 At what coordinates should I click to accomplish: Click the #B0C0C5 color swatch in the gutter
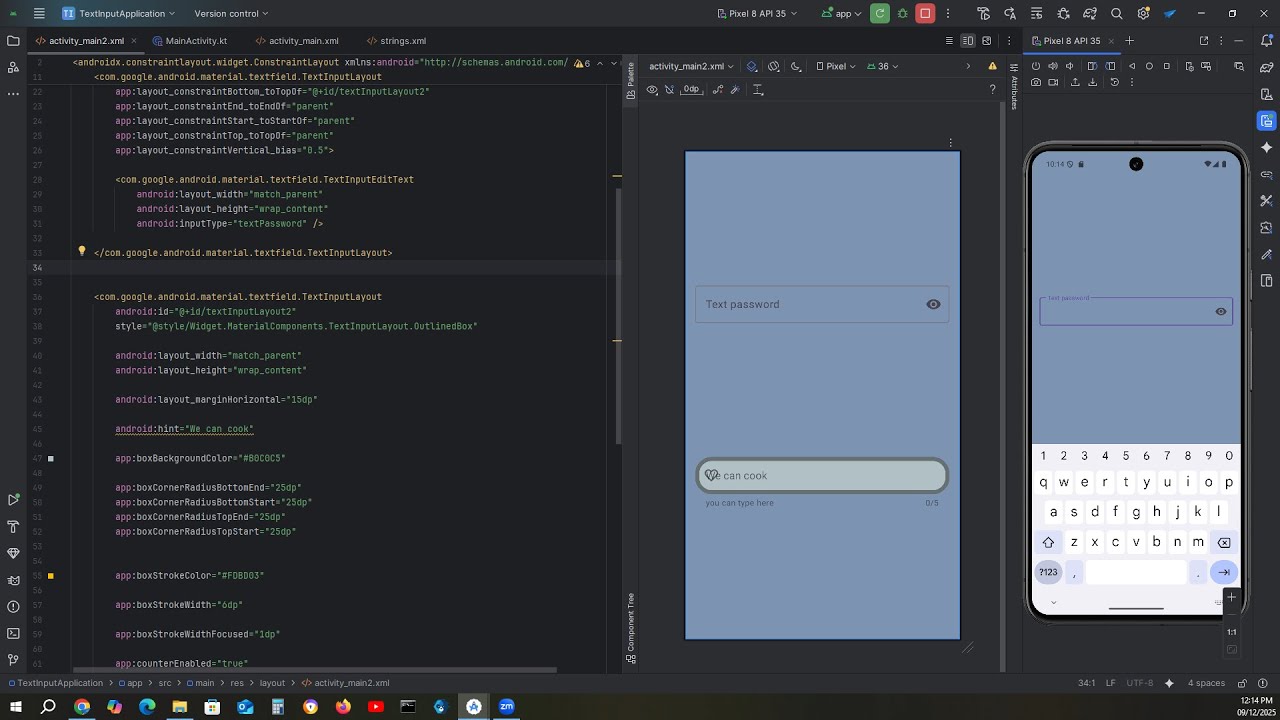pos(51,459)
